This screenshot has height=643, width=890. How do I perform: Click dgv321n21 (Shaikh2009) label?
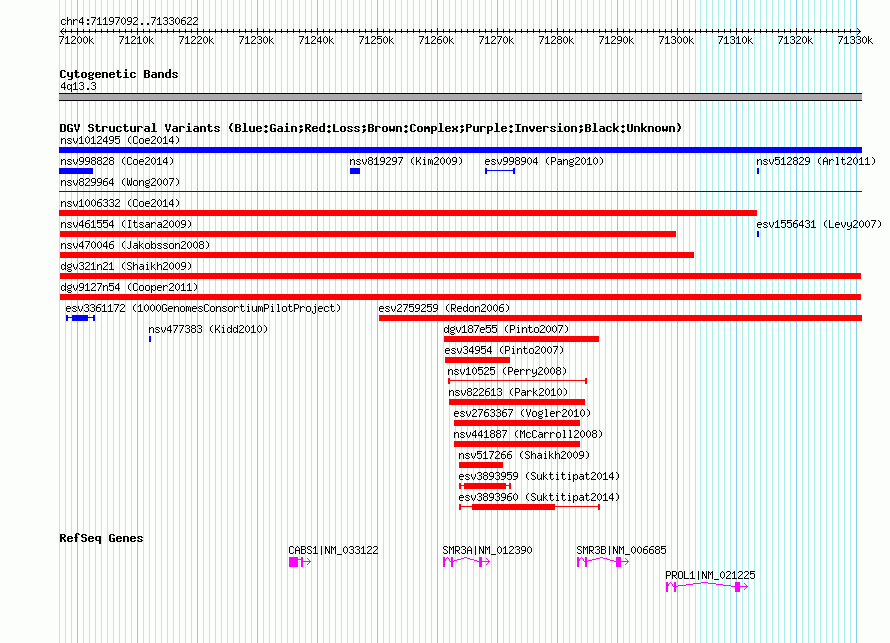(x=126, y=266)
